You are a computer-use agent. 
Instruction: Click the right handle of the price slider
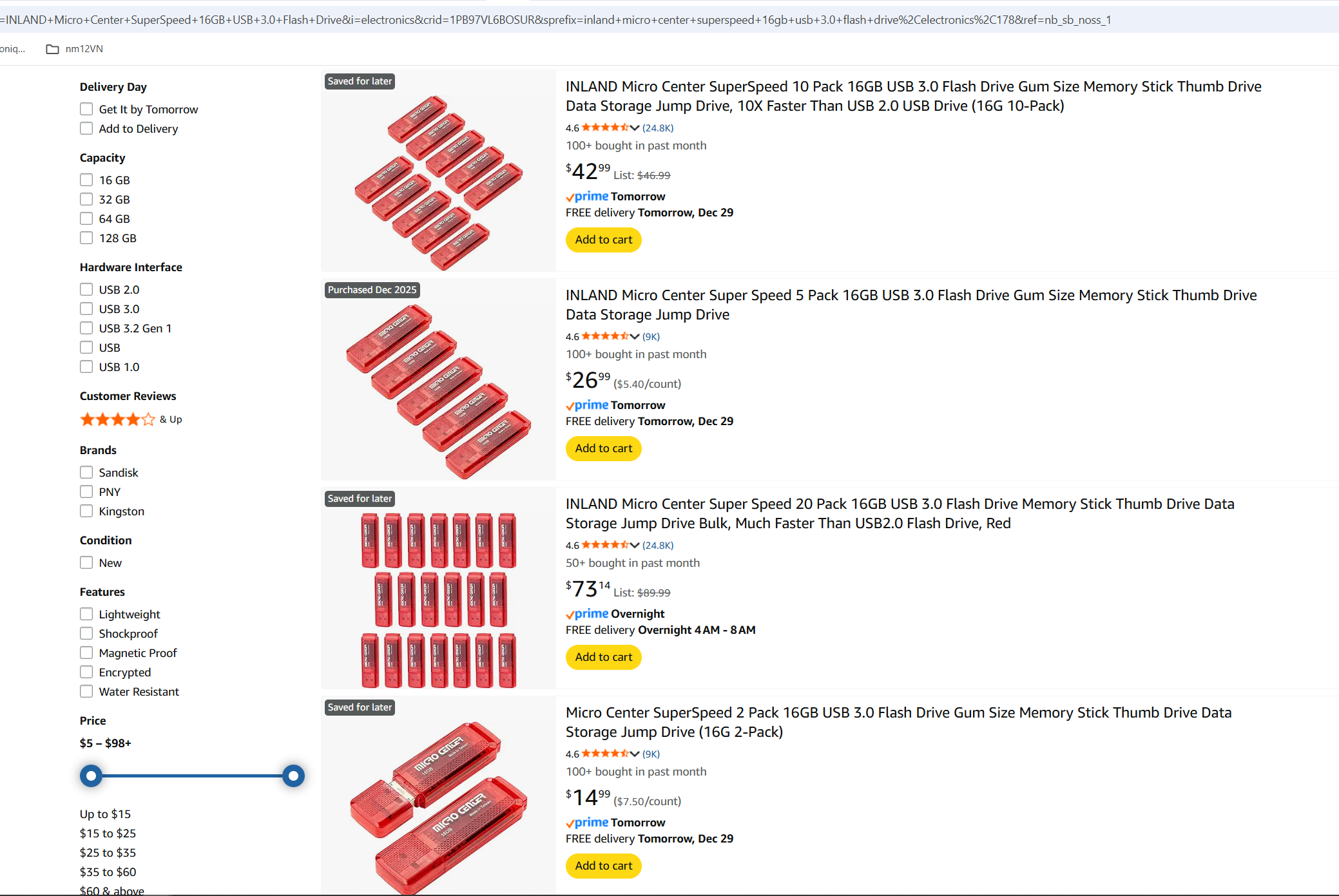point(293,776)
